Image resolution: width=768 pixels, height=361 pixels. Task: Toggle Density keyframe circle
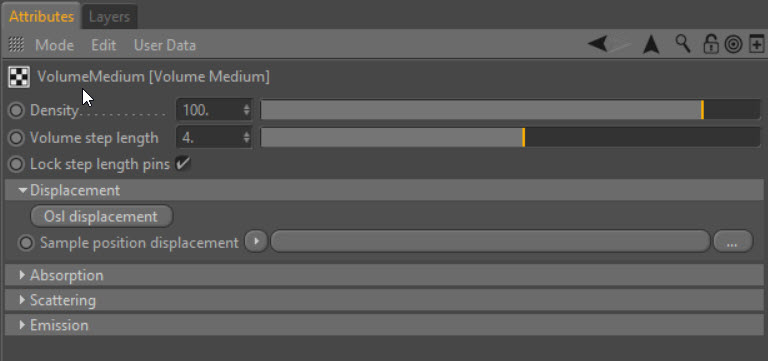16,110
